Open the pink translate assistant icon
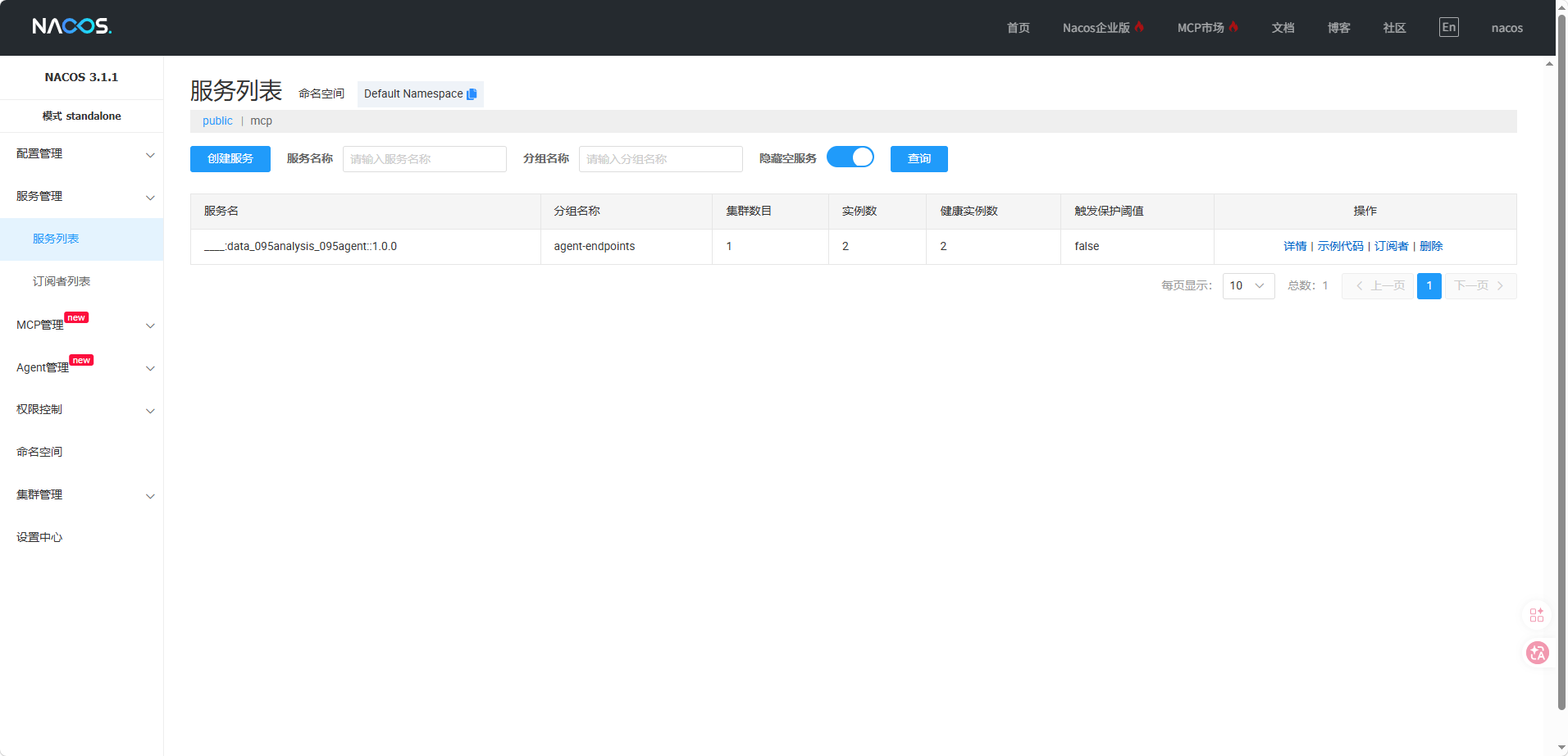The width and height of the screenshot is (1568, 756). pyautogui.click(x=1538, y=653)
